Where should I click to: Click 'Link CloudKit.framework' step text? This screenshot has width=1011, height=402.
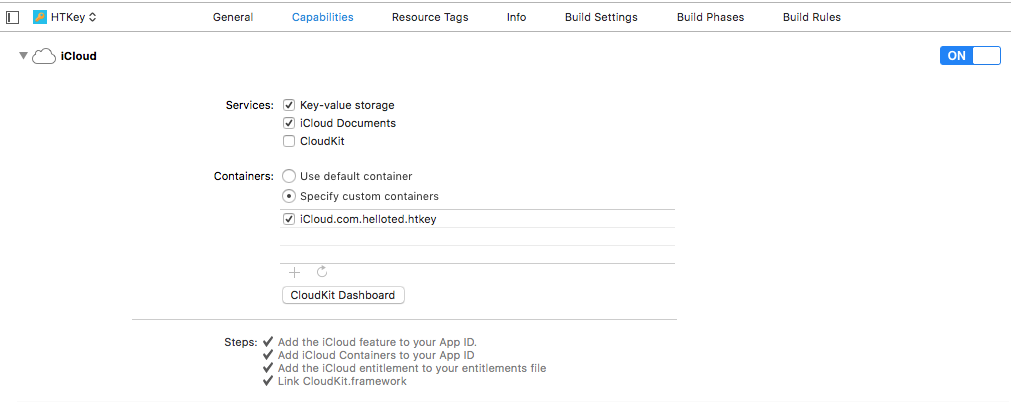click(x=342, y=381)
